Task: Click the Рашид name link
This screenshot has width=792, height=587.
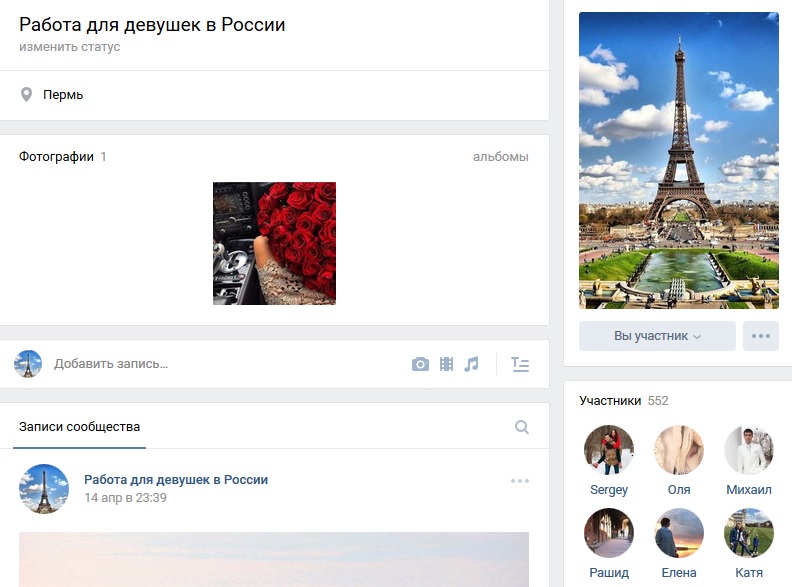Action: click(609, 573)
